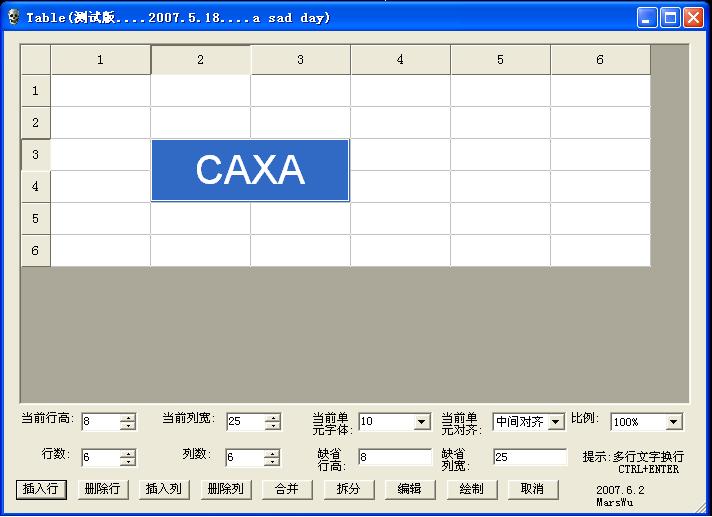Select row header 3
712x517 pixels.
click(35, 155)
